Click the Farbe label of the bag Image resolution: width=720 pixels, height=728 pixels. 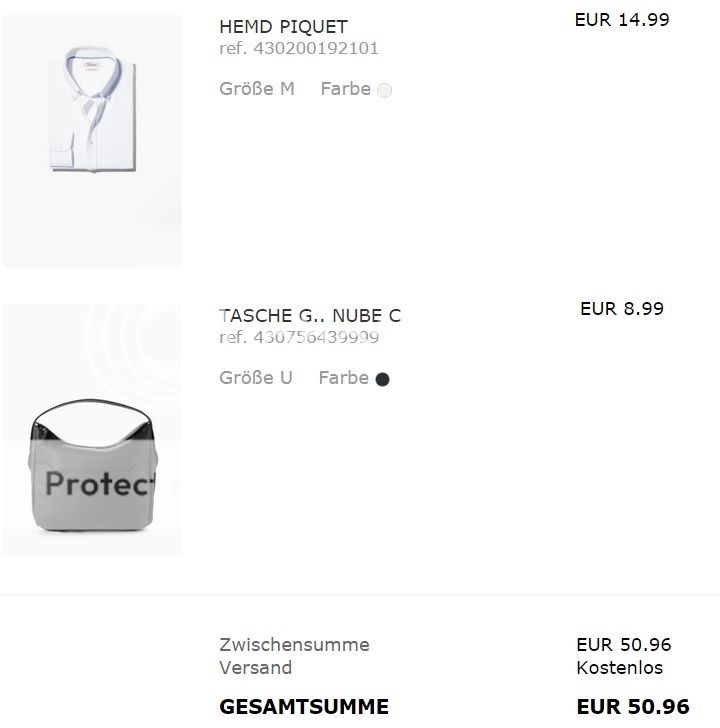343,378
